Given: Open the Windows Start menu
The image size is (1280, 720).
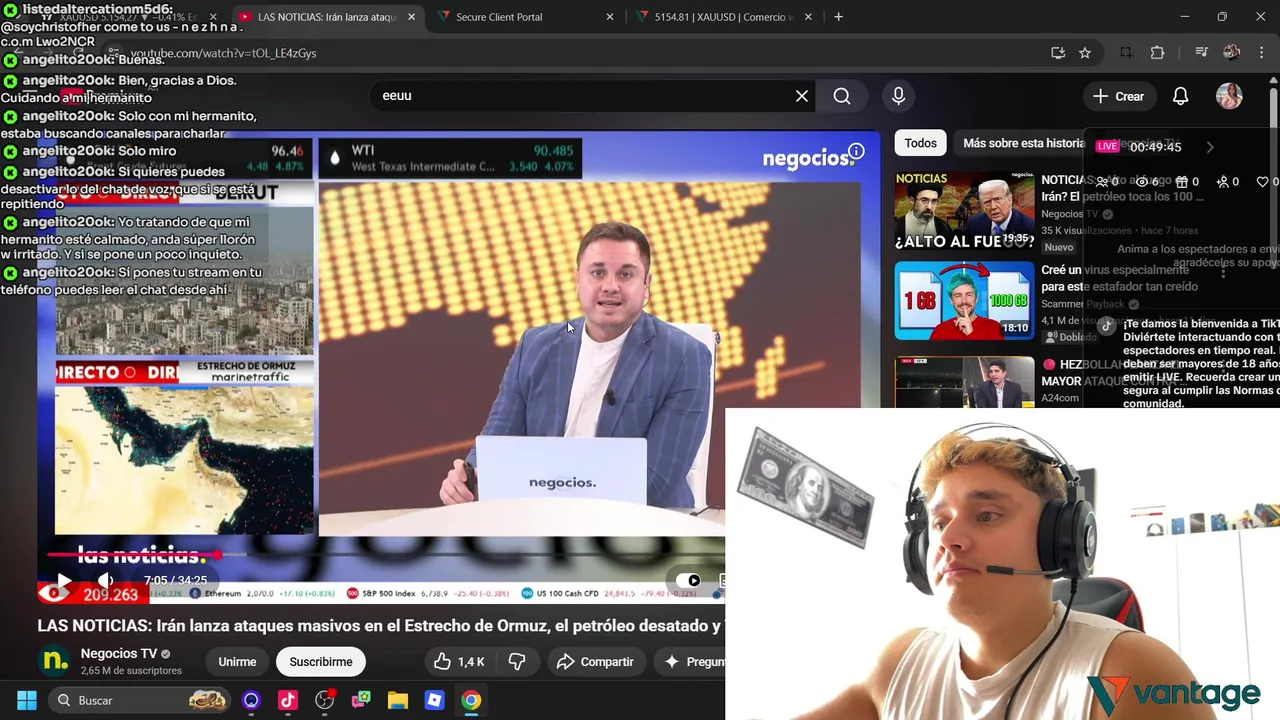Looking at the screenshot, I should tap(27, 700).
